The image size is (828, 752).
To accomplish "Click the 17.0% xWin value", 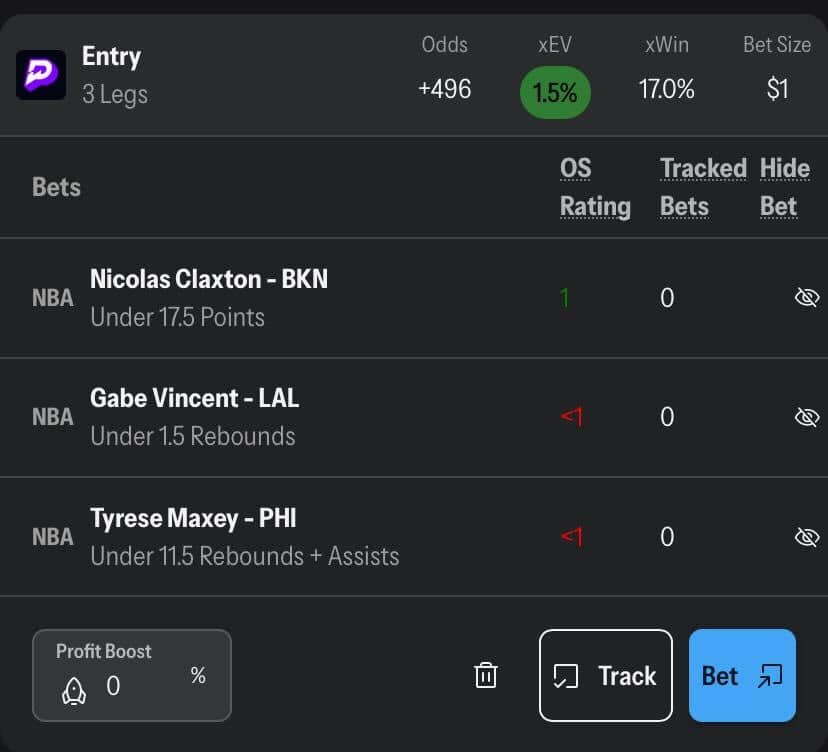I will (x=666, y=89).
